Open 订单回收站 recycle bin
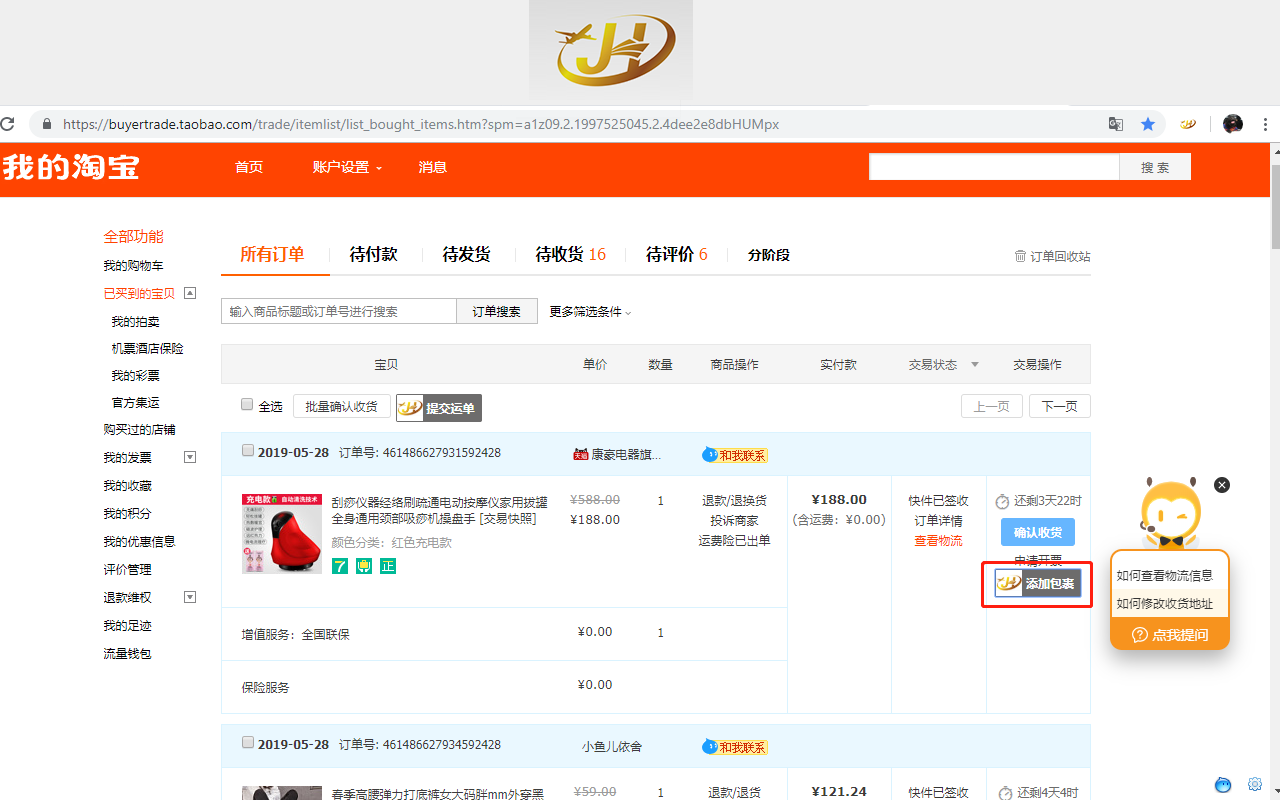 (1052, 256)
